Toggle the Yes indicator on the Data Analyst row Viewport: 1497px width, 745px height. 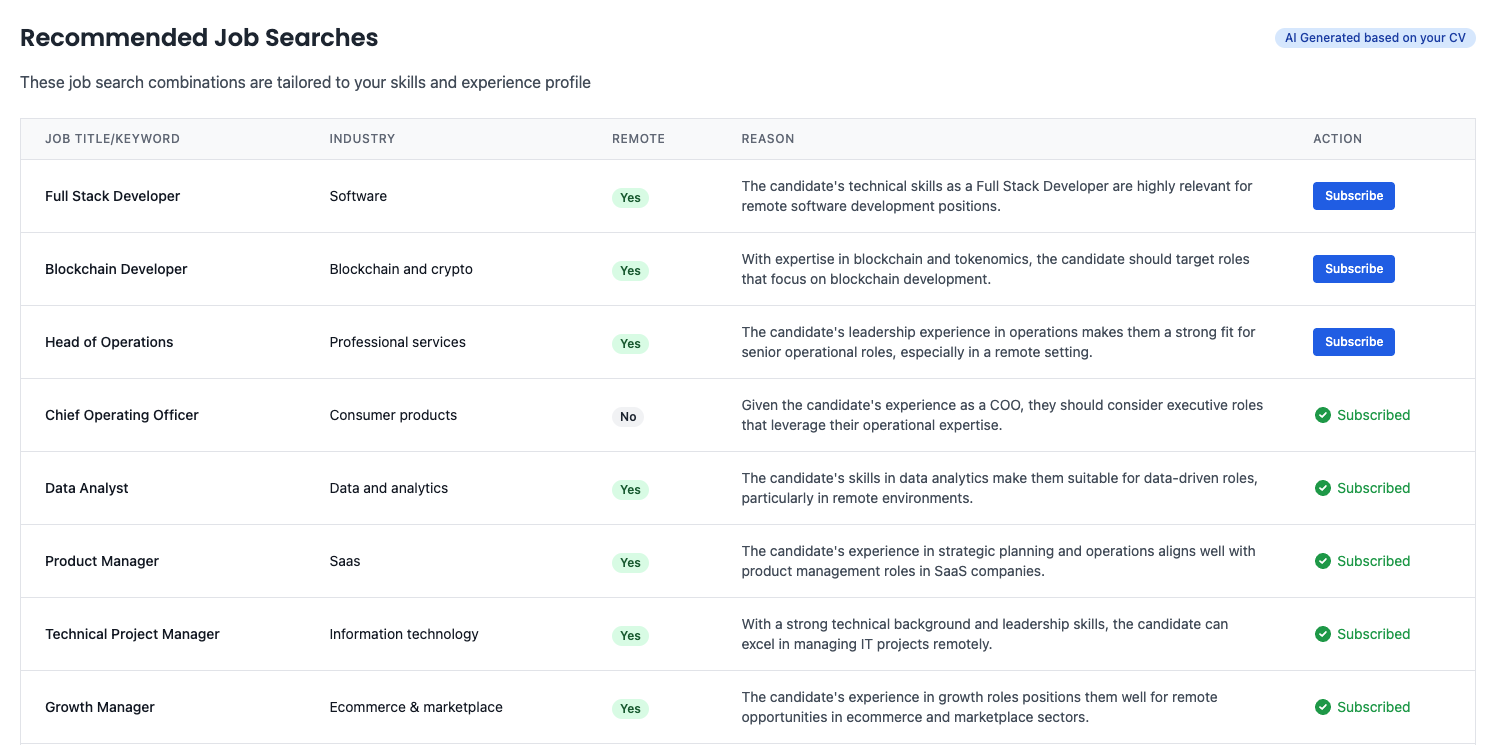[630, 490]
